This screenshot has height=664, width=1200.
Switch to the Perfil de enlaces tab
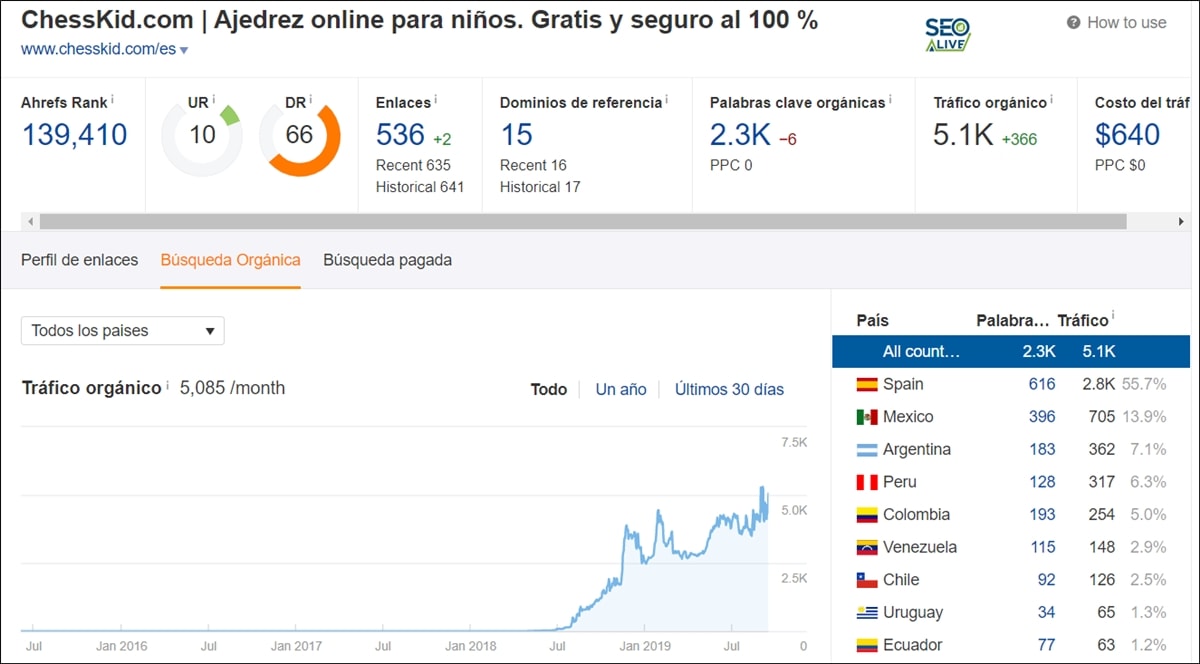click(x=79, y=259)
